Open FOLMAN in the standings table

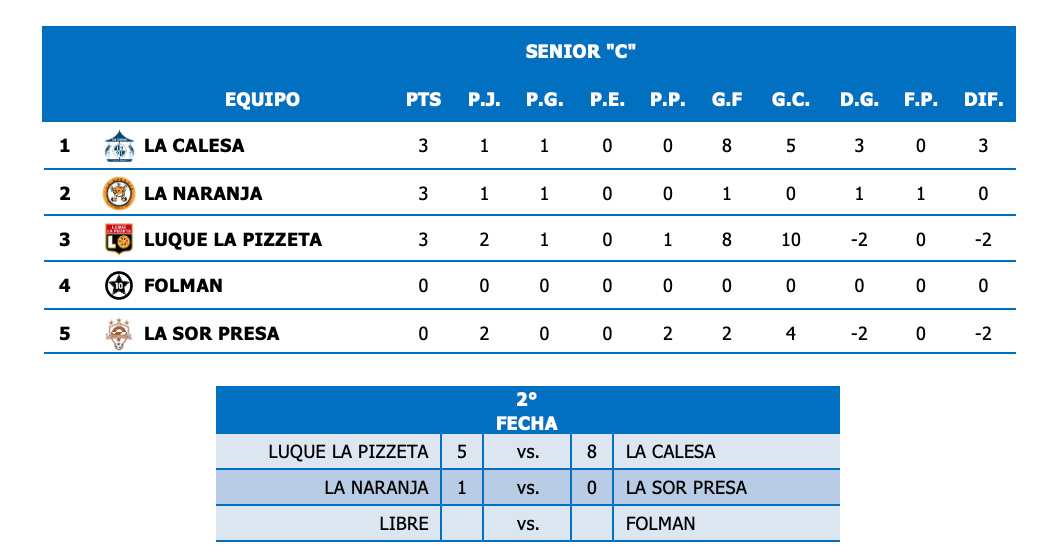[183, 286]
